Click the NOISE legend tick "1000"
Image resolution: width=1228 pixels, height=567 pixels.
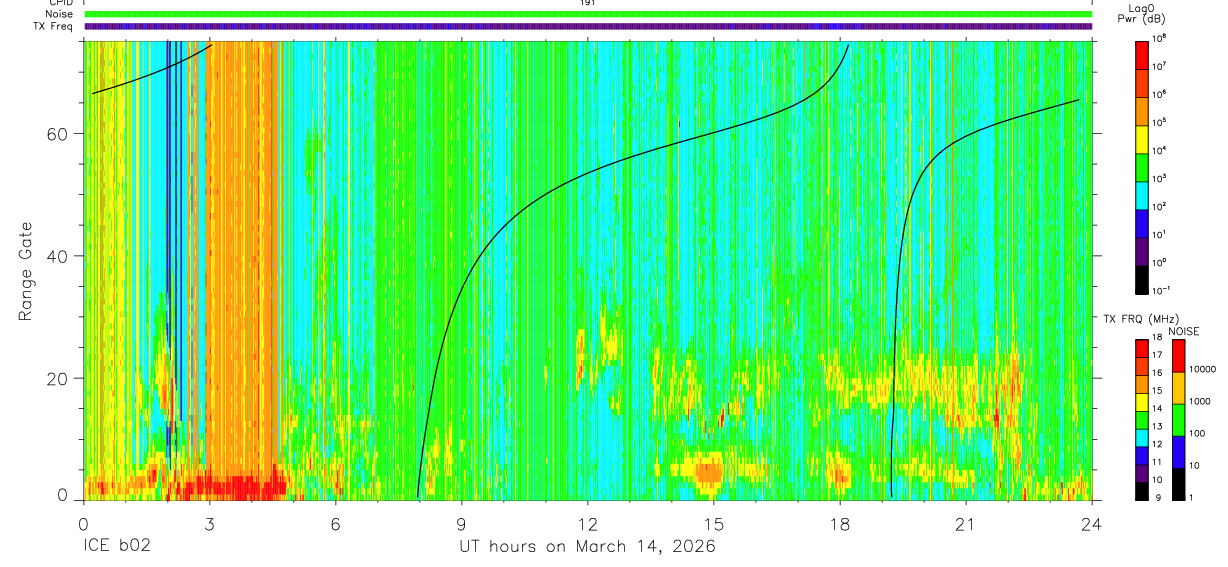pyautogui.click(x=1202, y=401)
